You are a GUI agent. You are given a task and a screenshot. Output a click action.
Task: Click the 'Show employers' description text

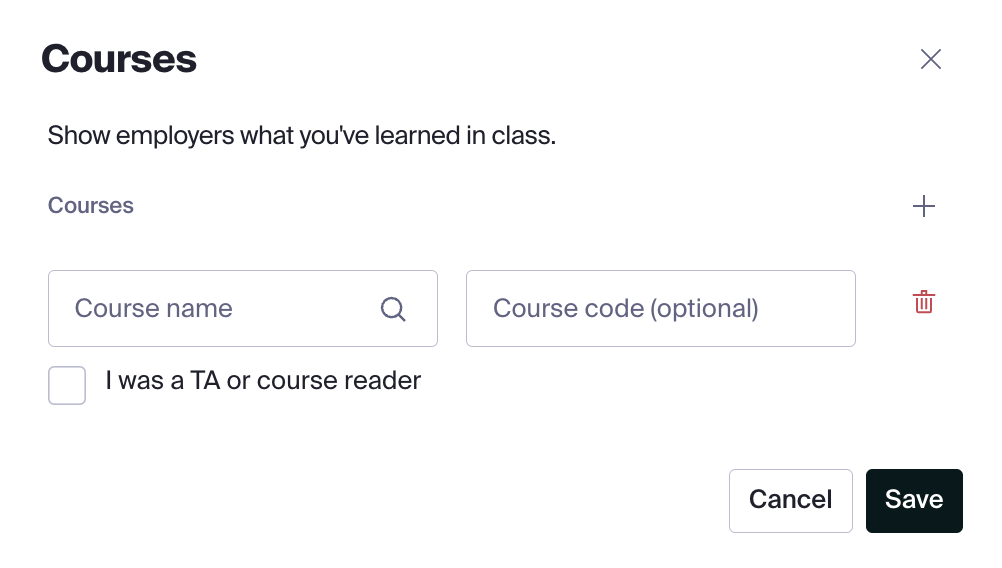(301, 135)
